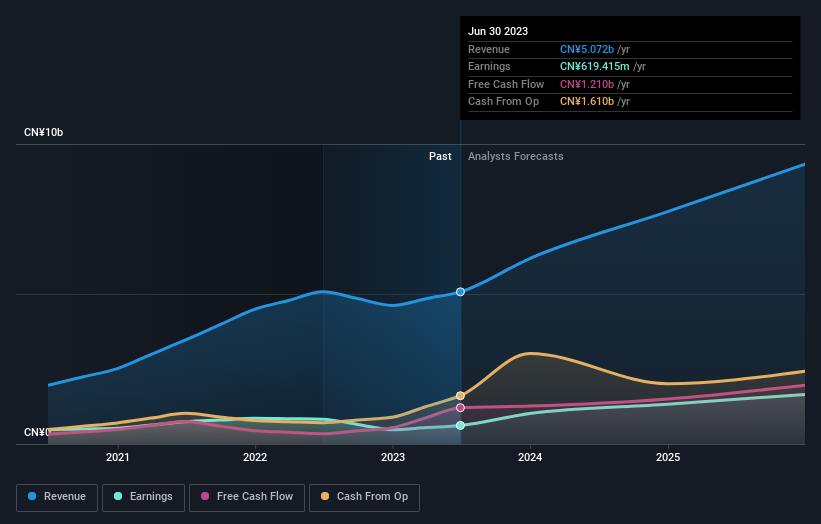
Task: Toggle the Cash From Op legend button
Action: [x=364, y=497]
